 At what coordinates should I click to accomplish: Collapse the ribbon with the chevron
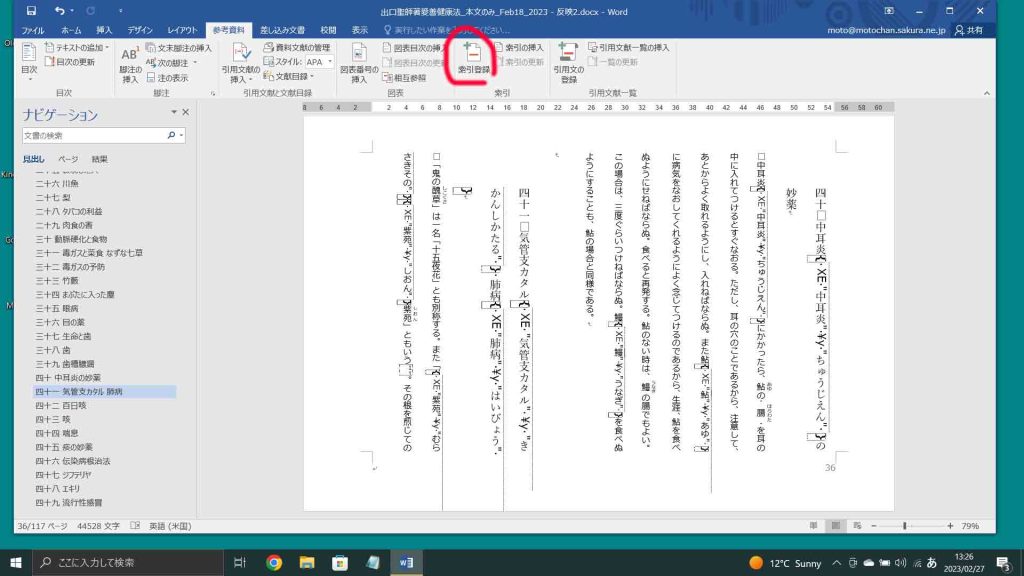click(986, 93)
